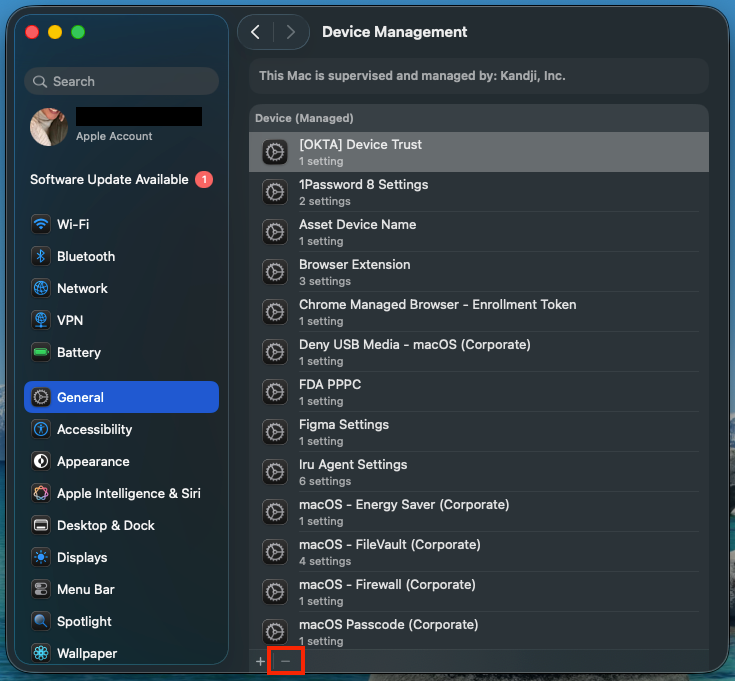Image resolution: width=735 pixels, height=681 pixels.
Task: Click the Accessibility icon
Action: pos(41,429)
